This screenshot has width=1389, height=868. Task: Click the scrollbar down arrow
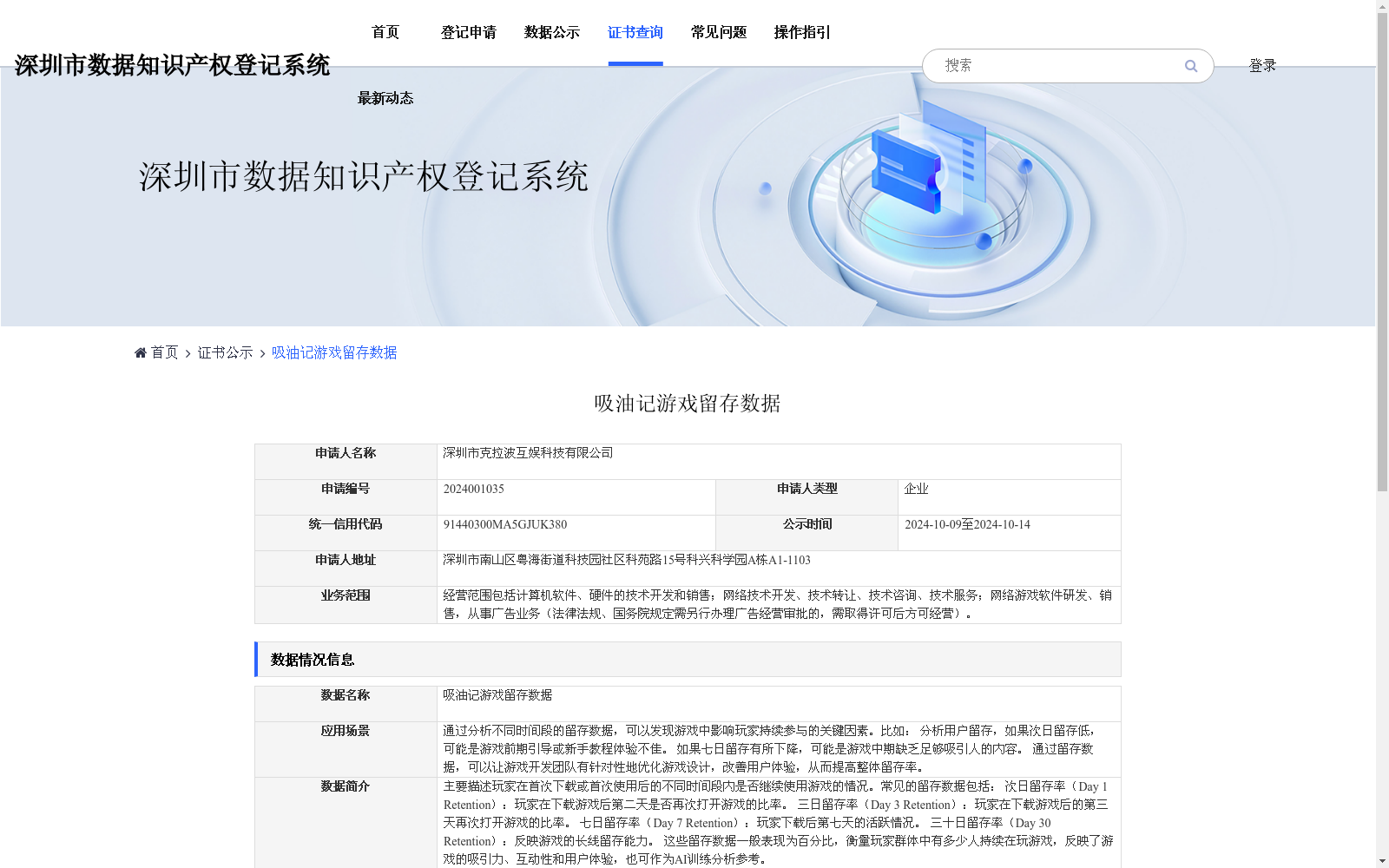tap(1382, 861)
